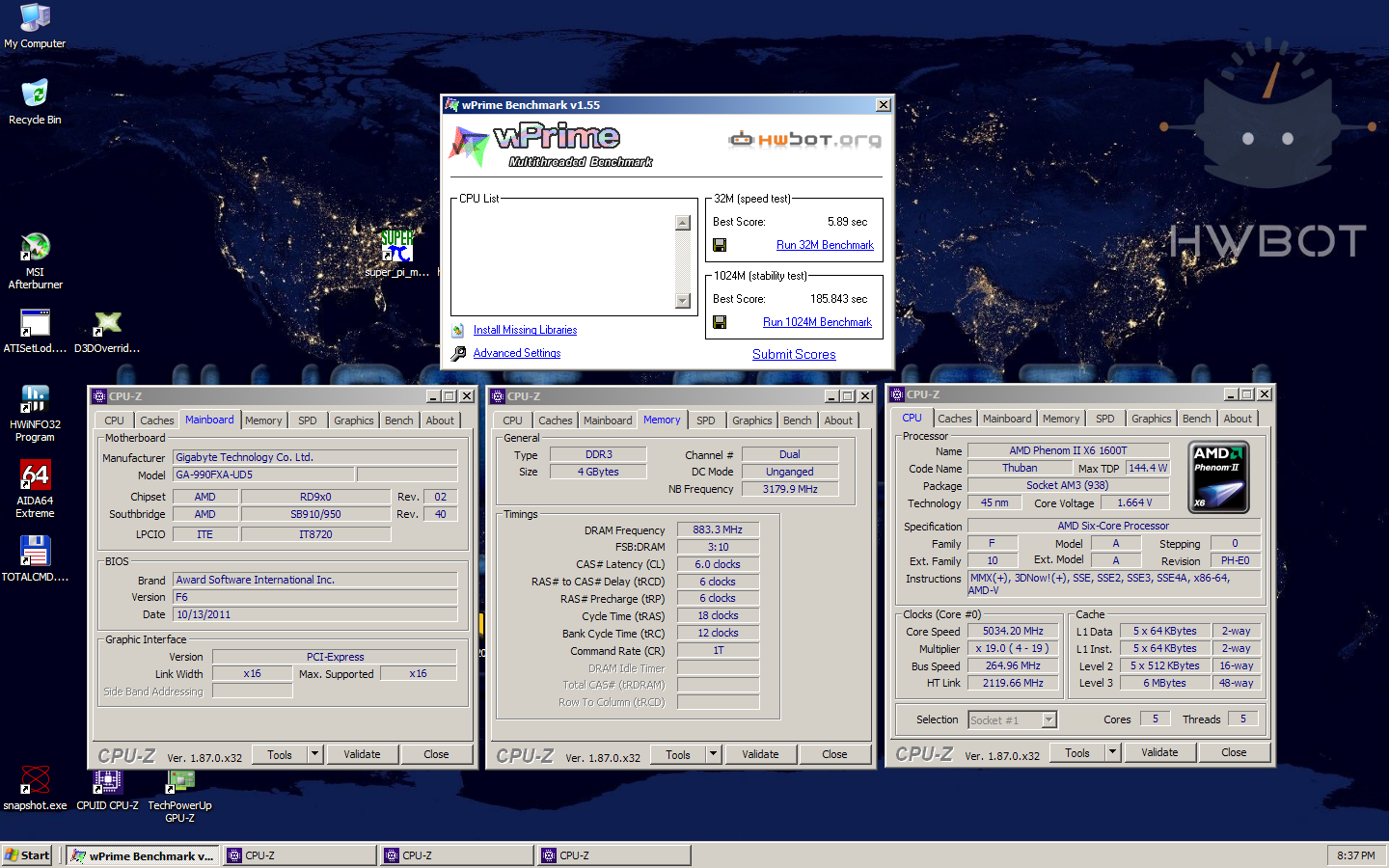Screen dimensions: 1389x868
Task: Click the GA-990FXA-UD5 model field
Action: (x=264, y=475)
